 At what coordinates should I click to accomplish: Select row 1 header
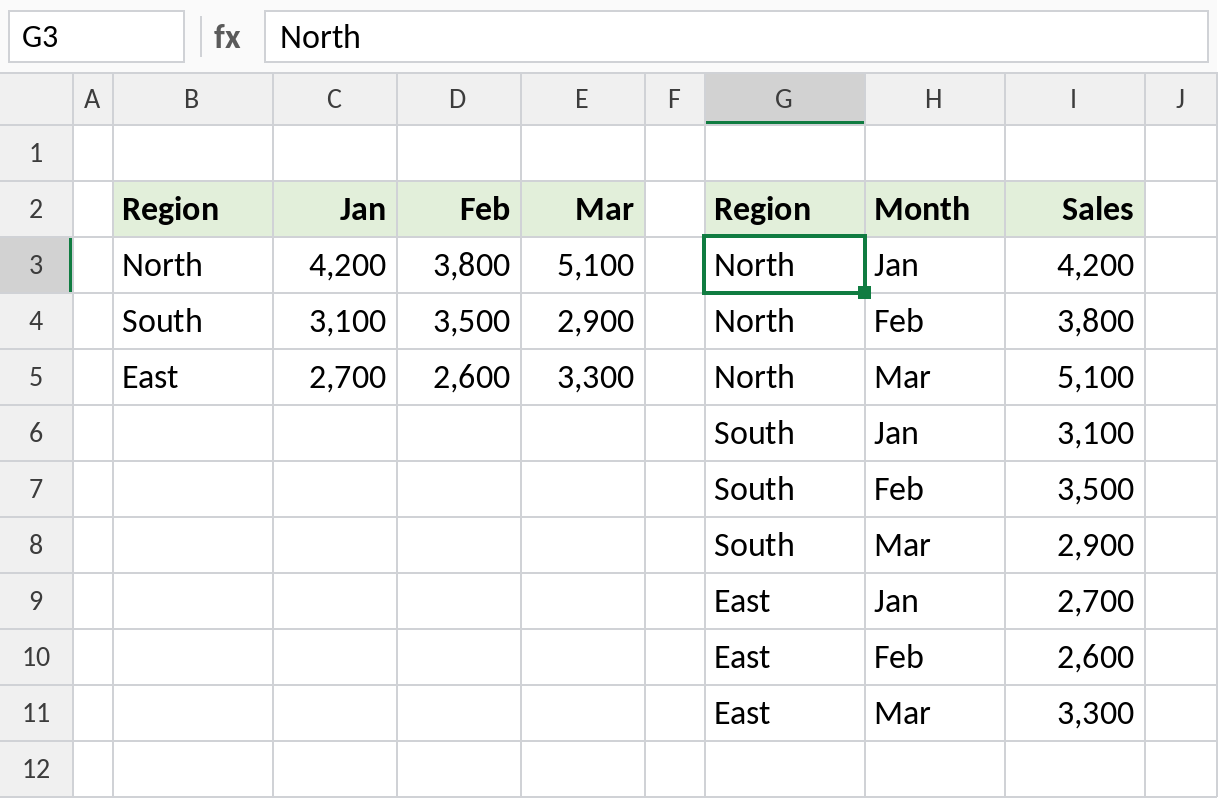(x=37, y=153)
